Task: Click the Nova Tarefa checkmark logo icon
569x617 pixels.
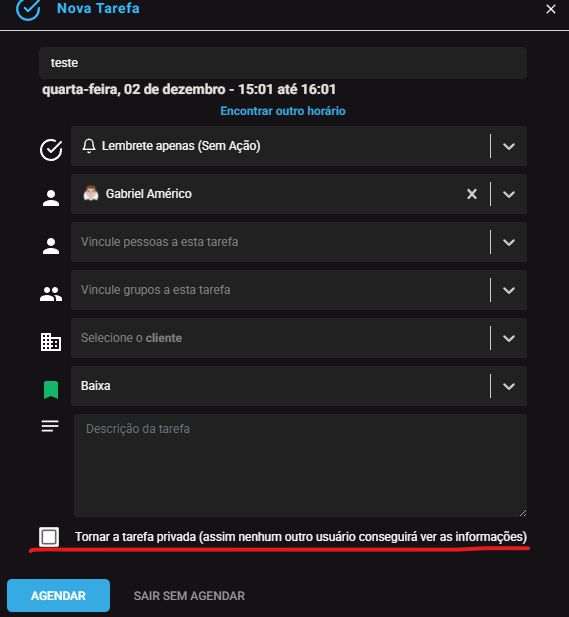Action: coord(28,9)
